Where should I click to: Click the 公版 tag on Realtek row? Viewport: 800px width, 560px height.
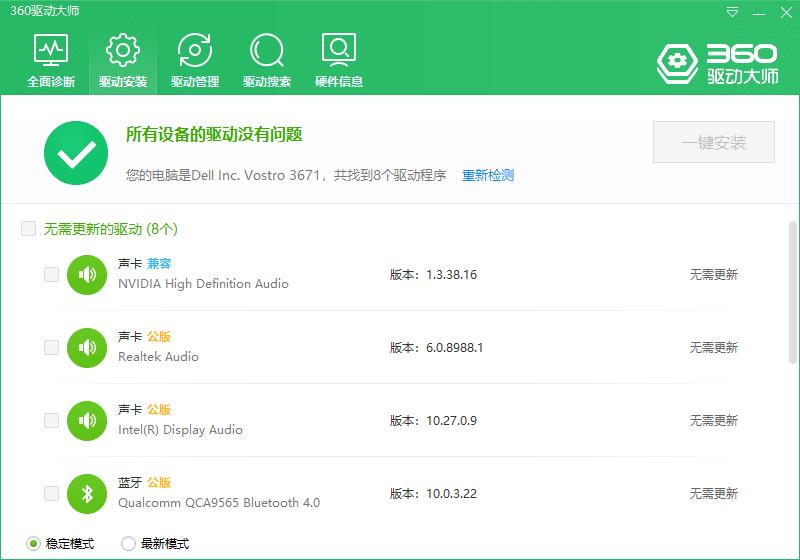coord(159,337)
